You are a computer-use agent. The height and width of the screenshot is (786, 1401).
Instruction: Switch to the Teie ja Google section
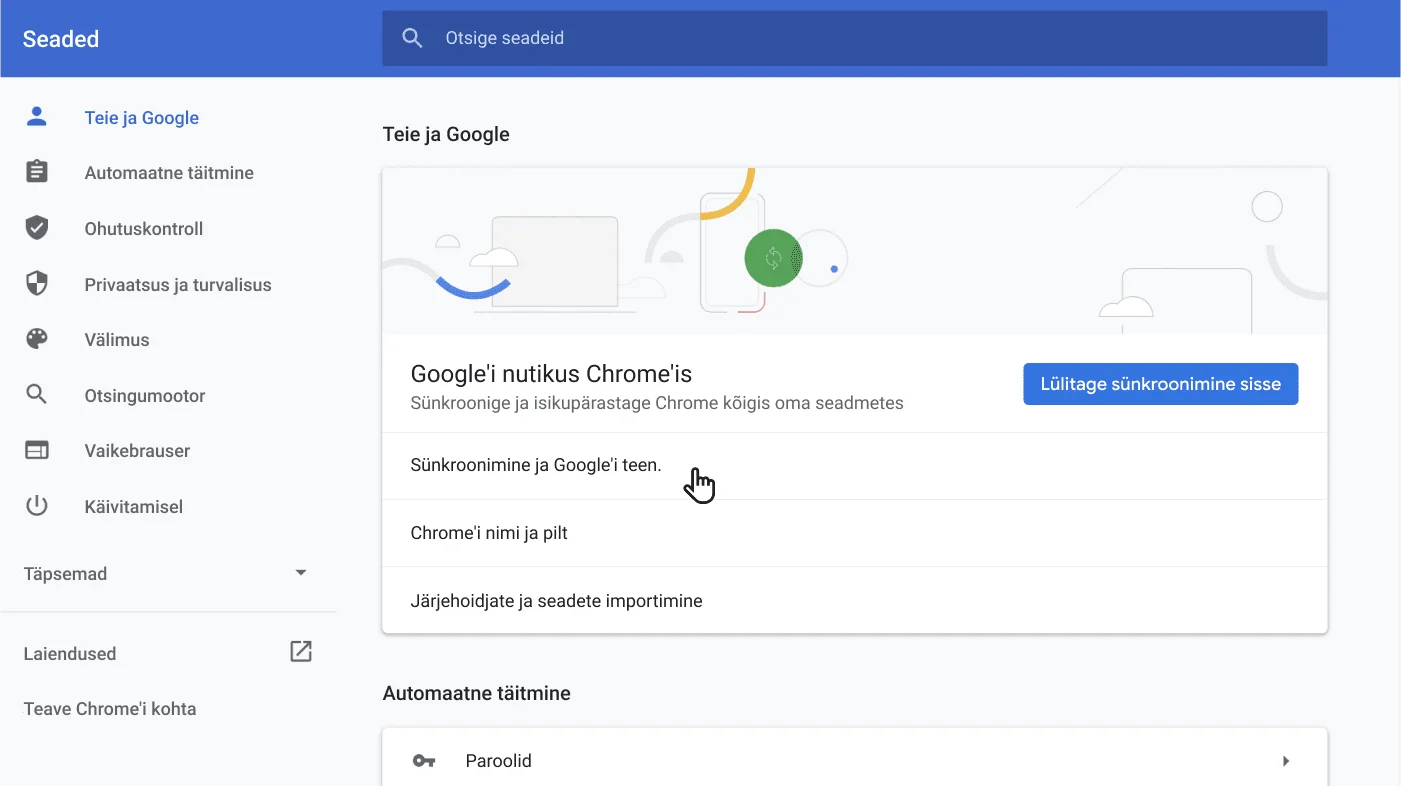[141, 117]
